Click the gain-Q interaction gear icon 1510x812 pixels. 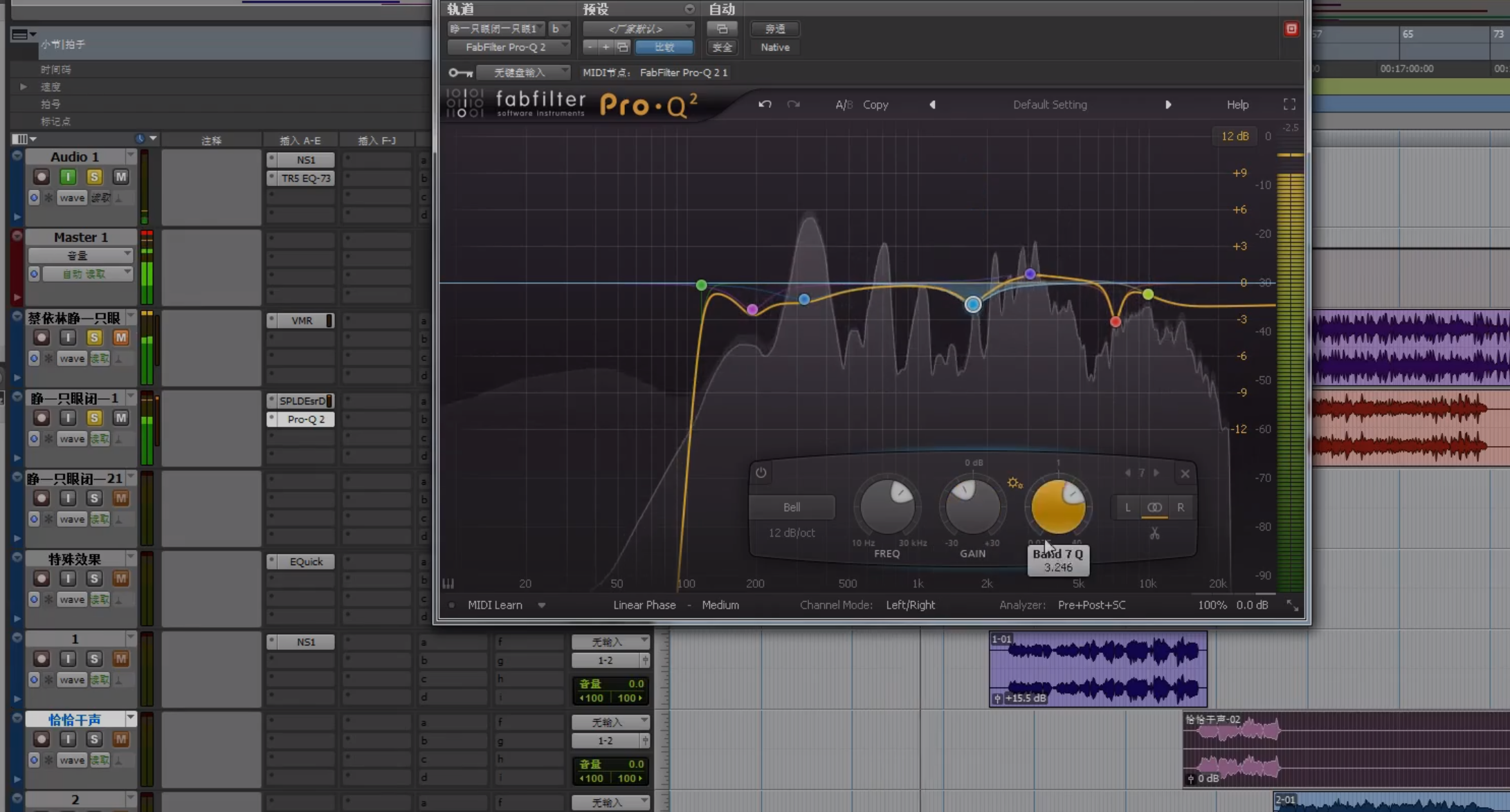pyautogui.click(x=1015, y=483)
